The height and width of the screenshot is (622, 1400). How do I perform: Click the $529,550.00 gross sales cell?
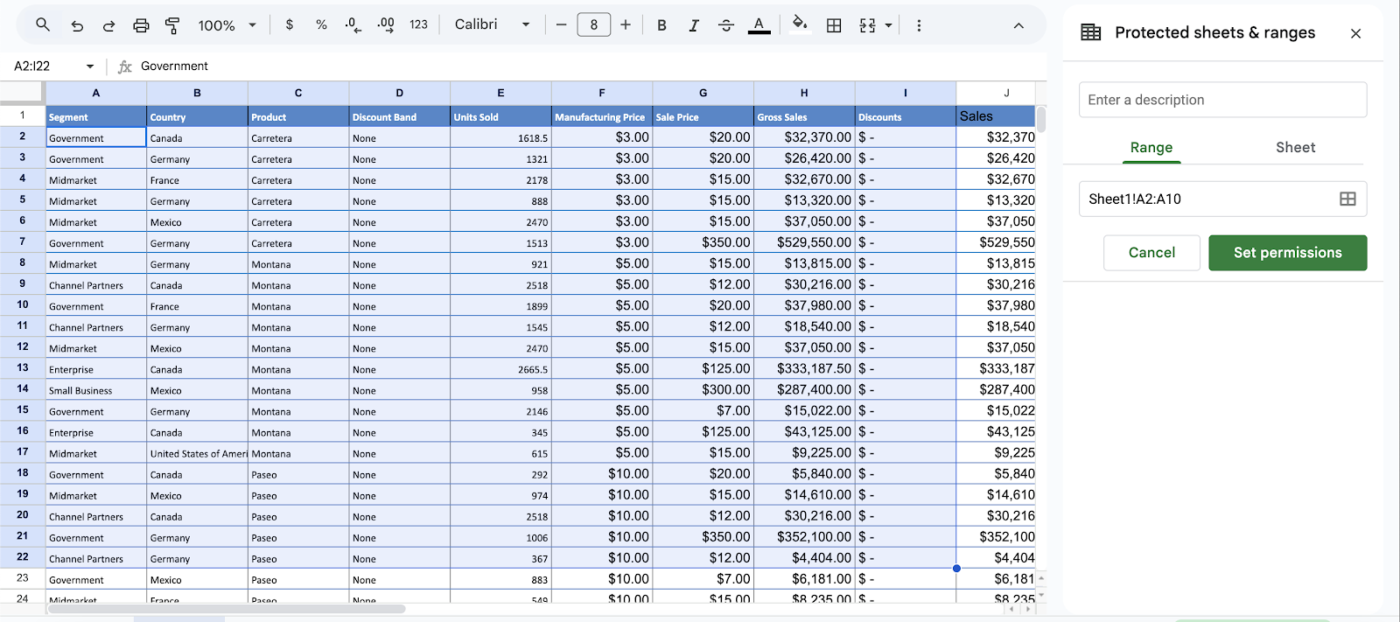pos(804,242)
